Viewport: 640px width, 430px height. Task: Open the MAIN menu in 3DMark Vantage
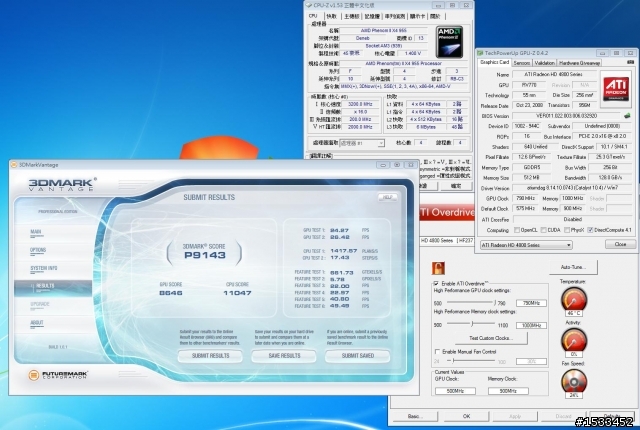click(36, 232)
